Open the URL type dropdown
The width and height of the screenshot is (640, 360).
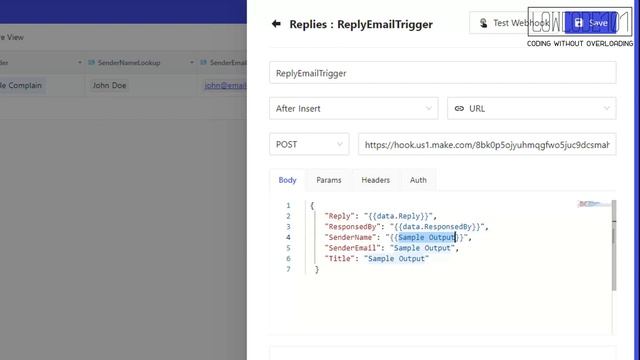[x=531, y=109]
